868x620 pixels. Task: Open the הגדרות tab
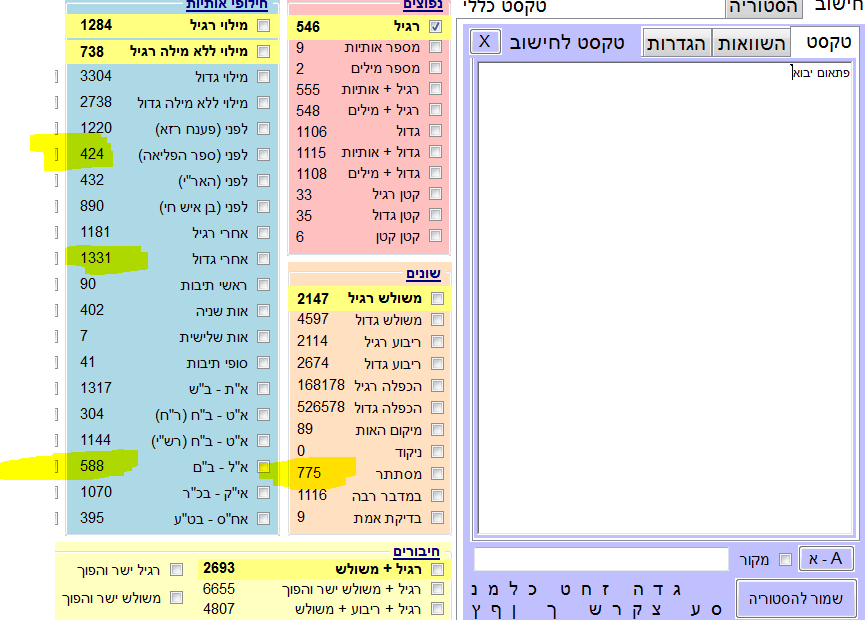tap(676, 43)
